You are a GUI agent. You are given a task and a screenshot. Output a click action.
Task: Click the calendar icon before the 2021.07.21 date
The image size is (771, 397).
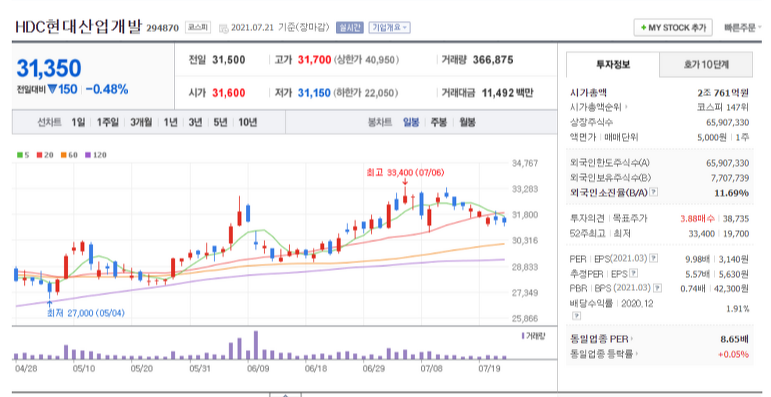224,28
